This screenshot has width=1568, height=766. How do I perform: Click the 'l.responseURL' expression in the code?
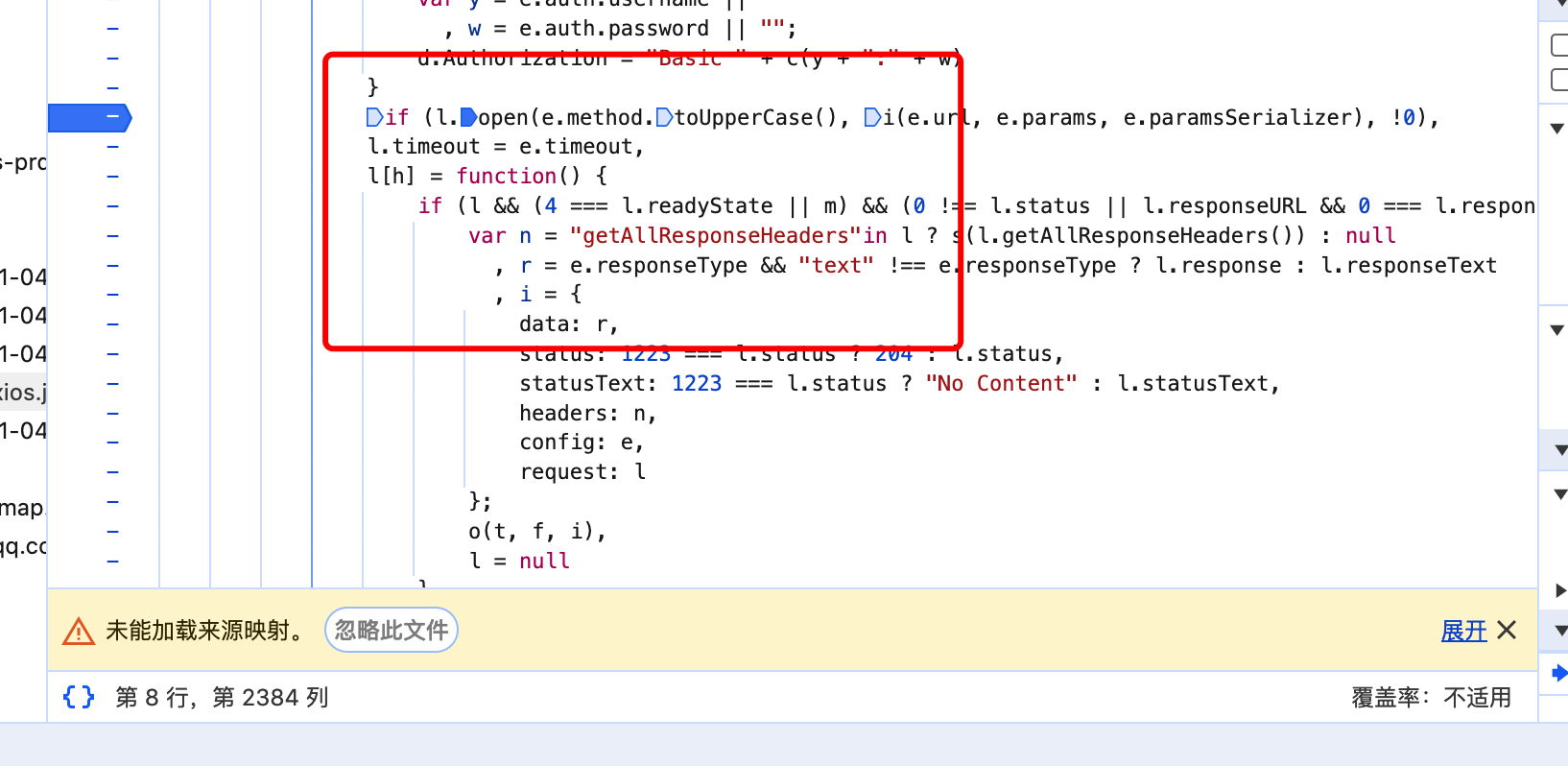[1224, 205]
